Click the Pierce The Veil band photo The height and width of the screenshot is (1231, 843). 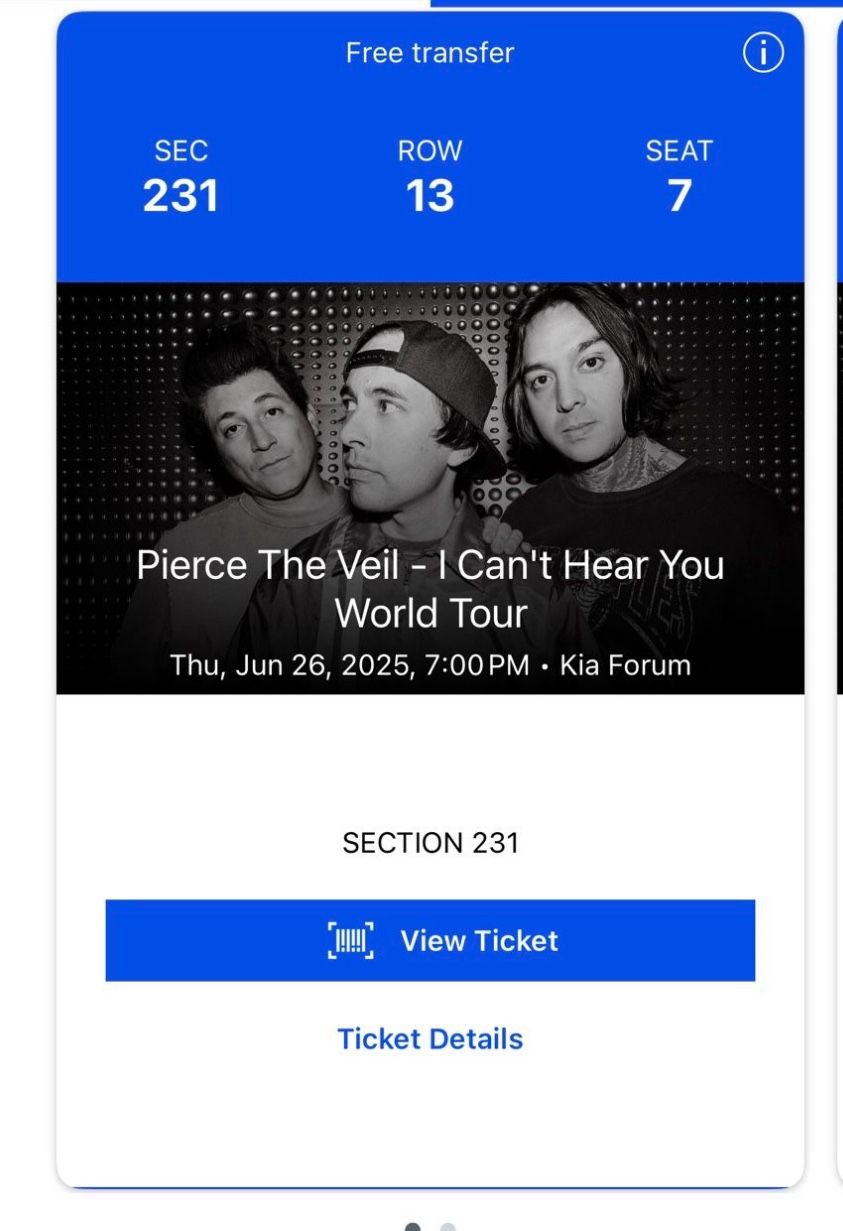[430, 420]
